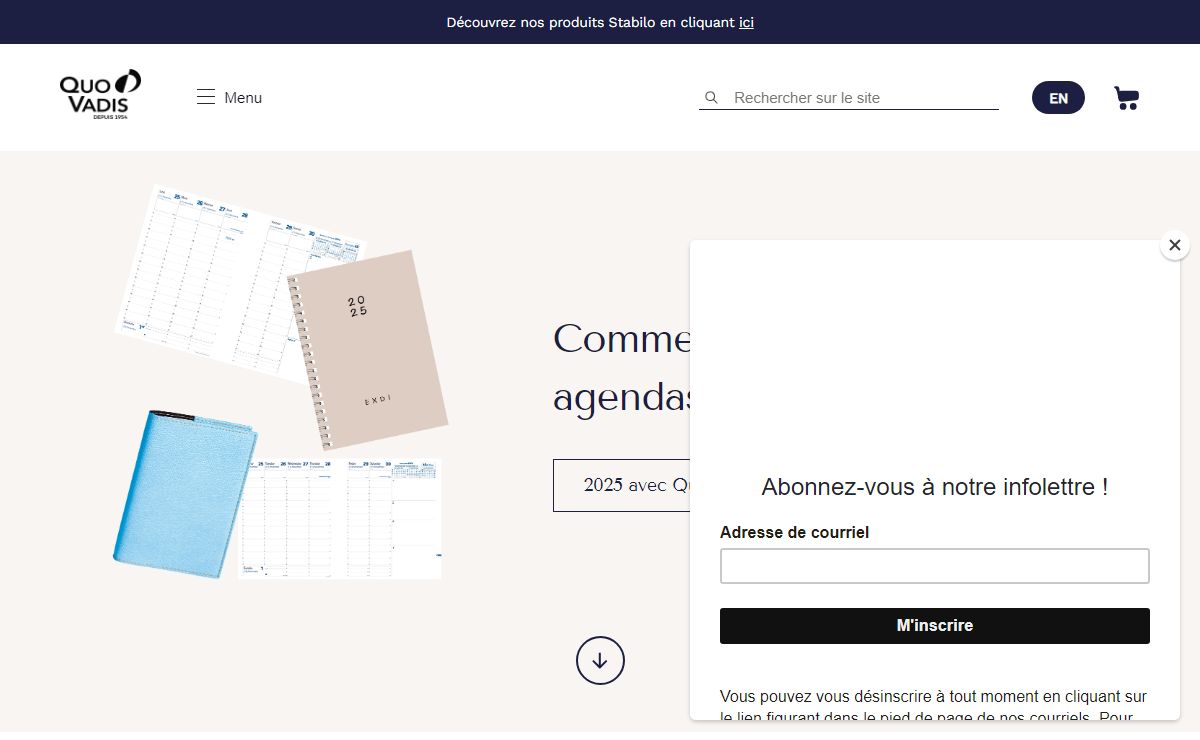Select the beige 2025 spiral planner image
The width and height of the screenshot is (1200, 740).
tap(368, 350)
